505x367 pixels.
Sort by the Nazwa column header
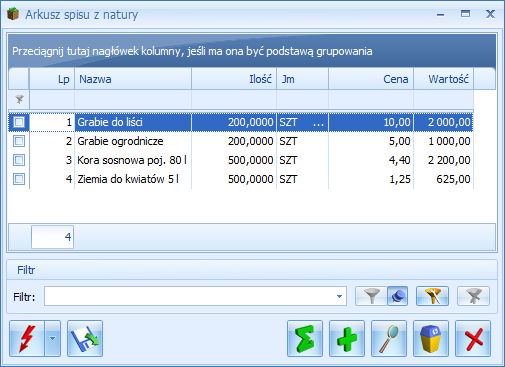tap(133, 79)
